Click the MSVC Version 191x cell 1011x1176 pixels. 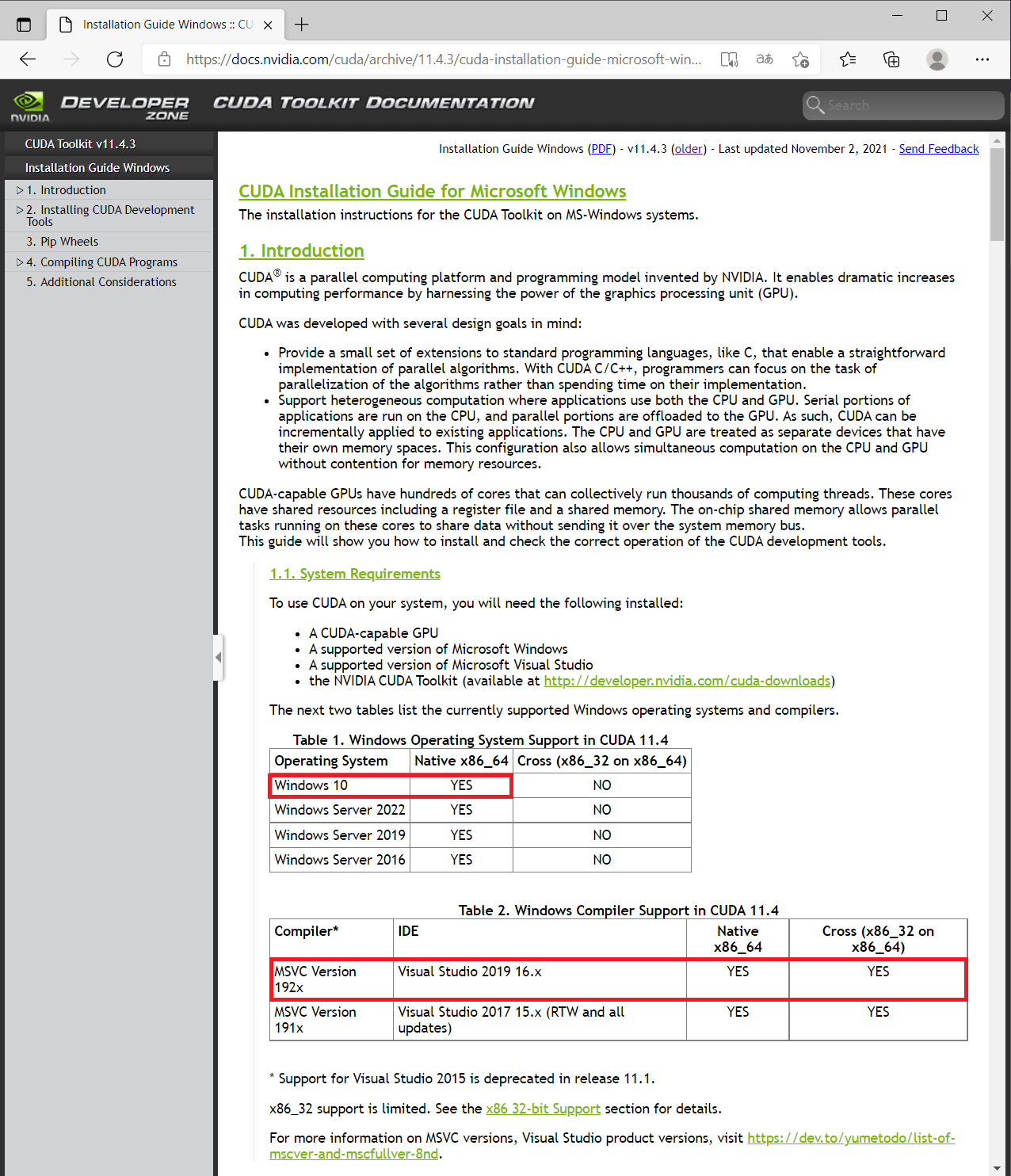(x=332, y=1020)
